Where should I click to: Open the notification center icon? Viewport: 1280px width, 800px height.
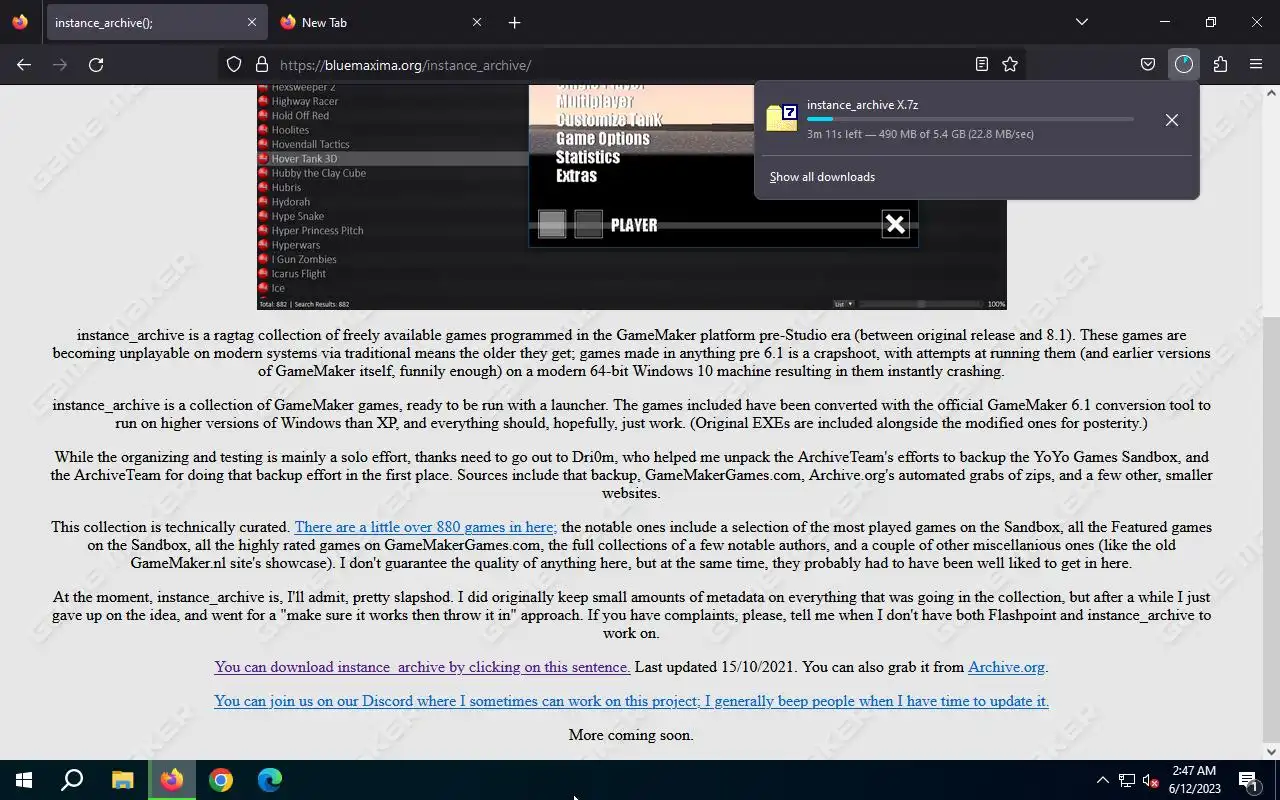coord(1248,780)
